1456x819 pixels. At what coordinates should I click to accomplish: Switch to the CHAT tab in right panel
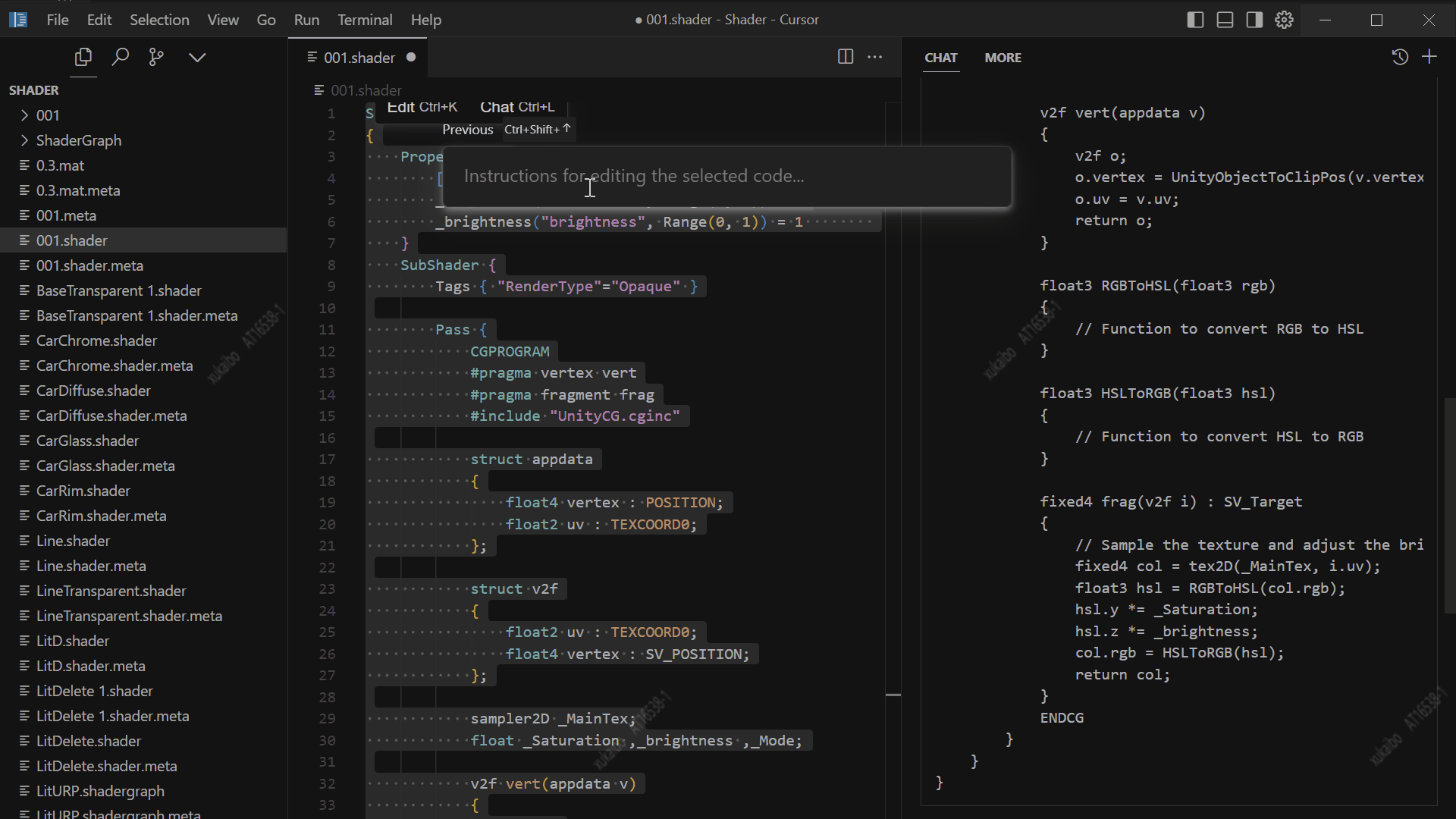[940, 57]
